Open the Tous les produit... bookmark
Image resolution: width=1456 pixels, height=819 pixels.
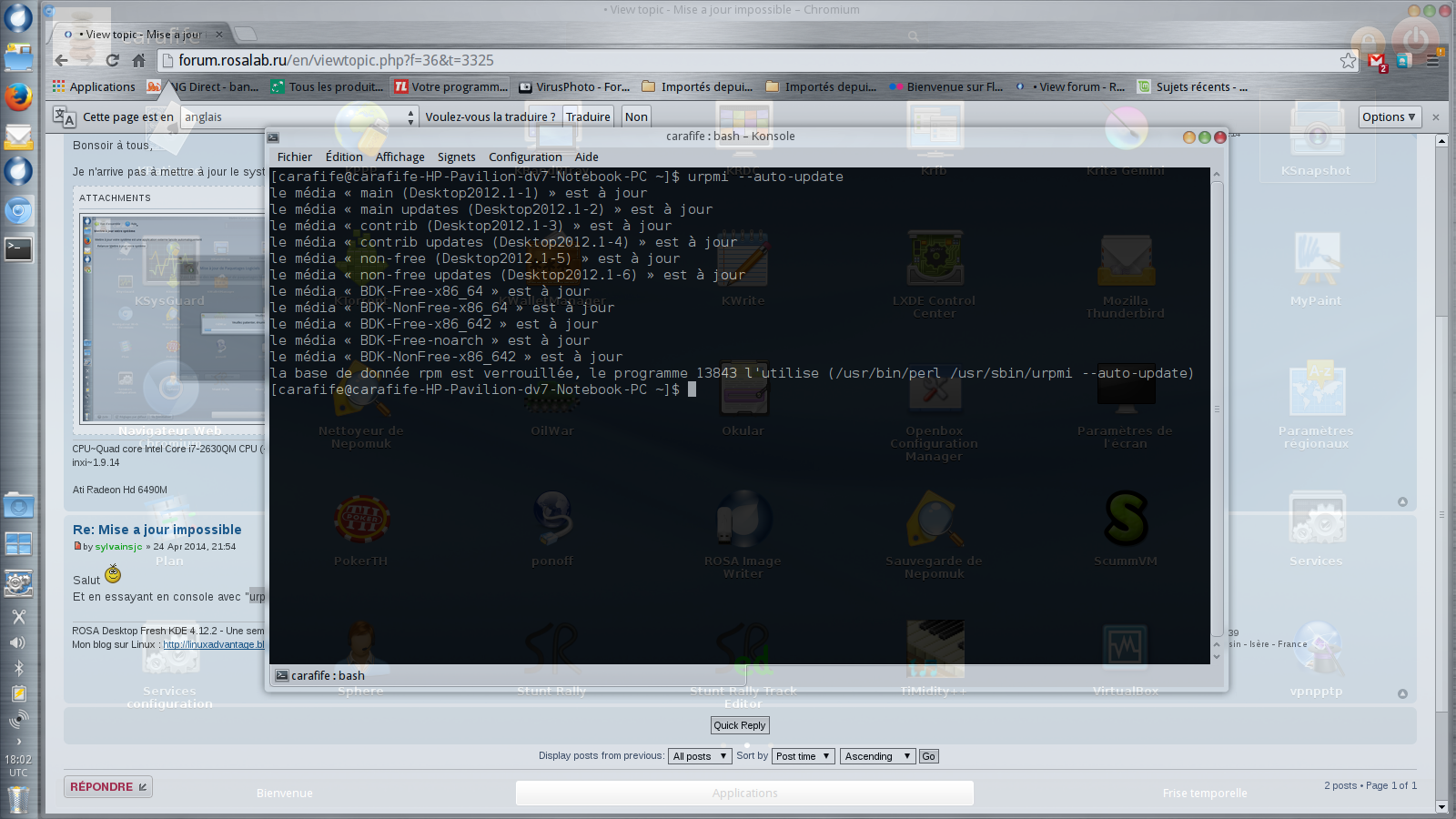pyautogui.click(x=327, y=86)
